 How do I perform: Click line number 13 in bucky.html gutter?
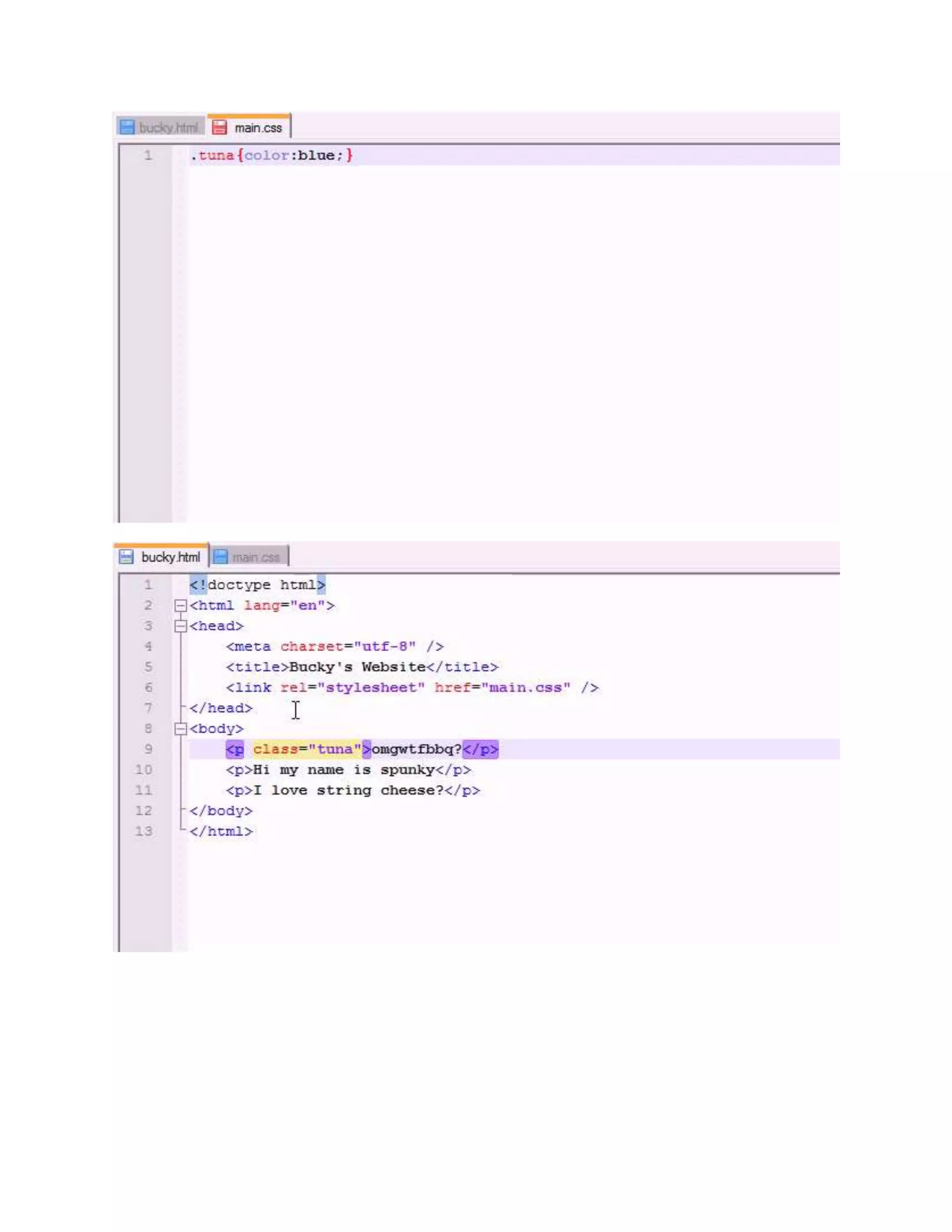coord(144,832)
